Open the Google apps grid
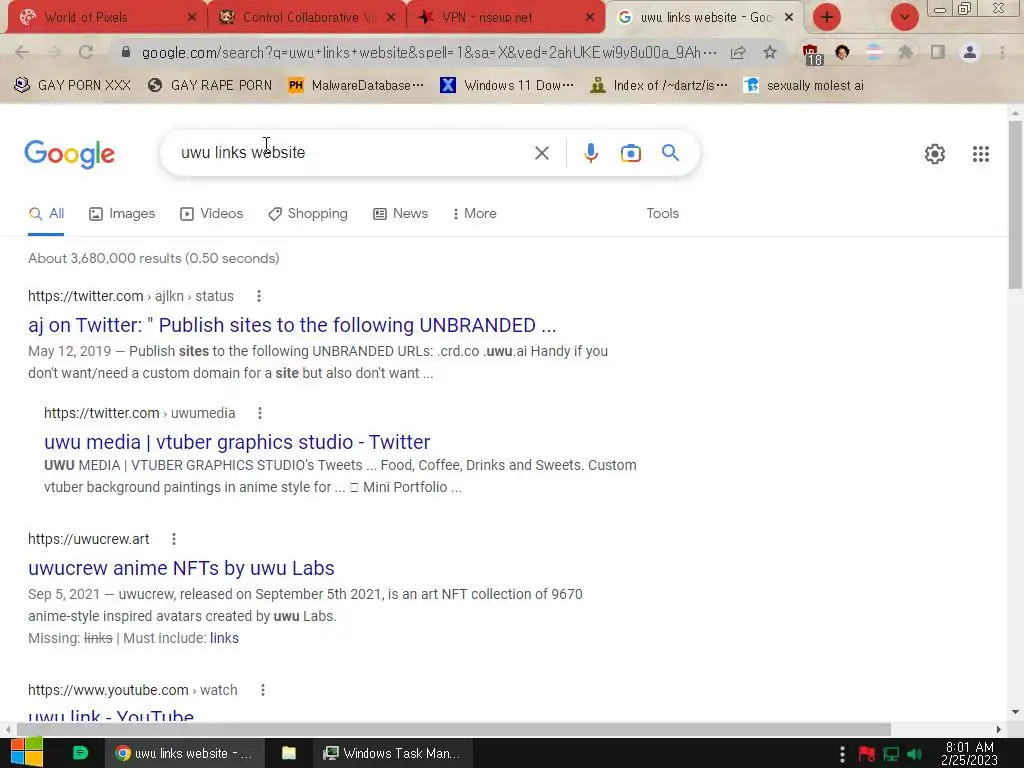This screenshot has height=768, width=1024. point(980,153)
